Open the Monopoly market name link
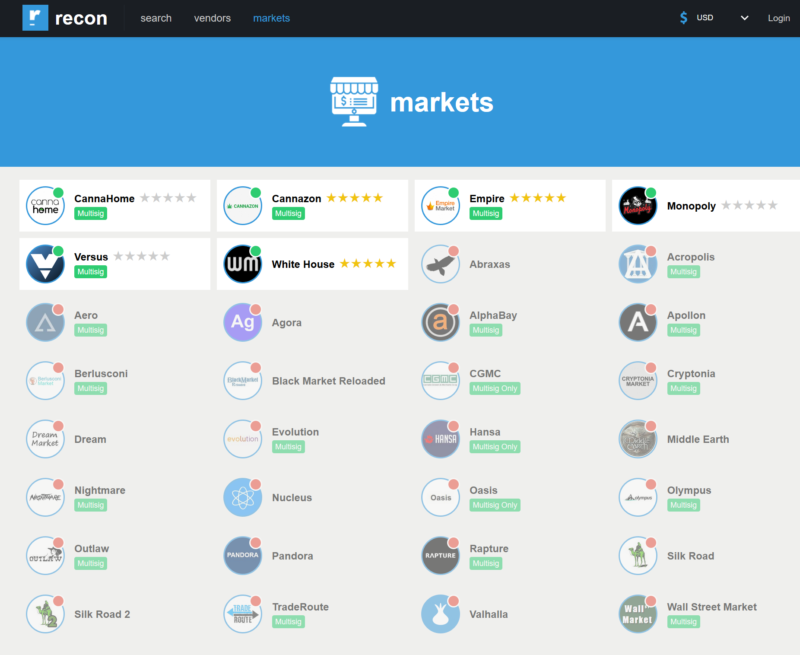The image size is (800, 655). click(x=691, y=206)
